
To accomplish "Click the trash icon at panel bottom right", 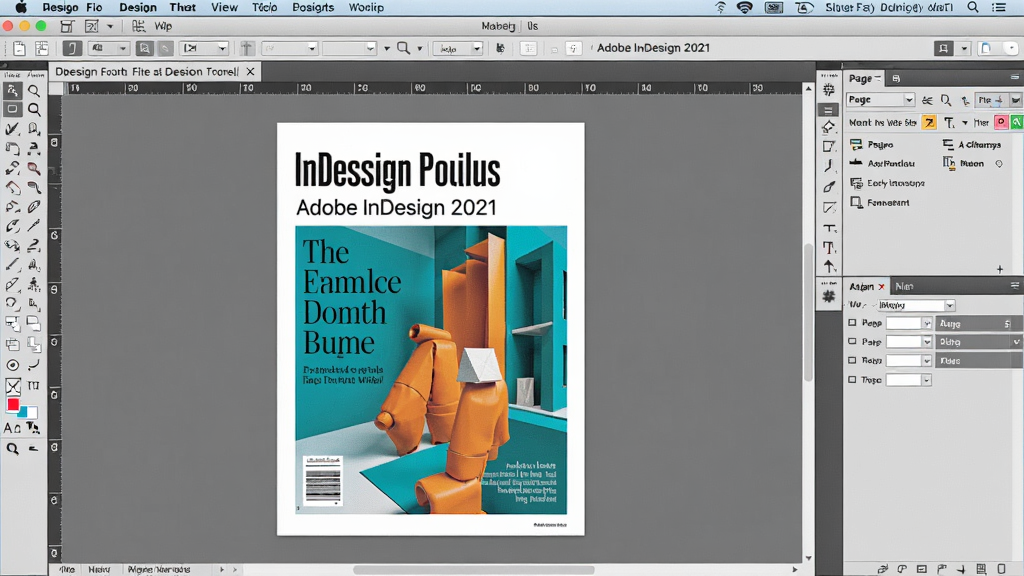I will pyautogui.click(x=1002, y=569).
